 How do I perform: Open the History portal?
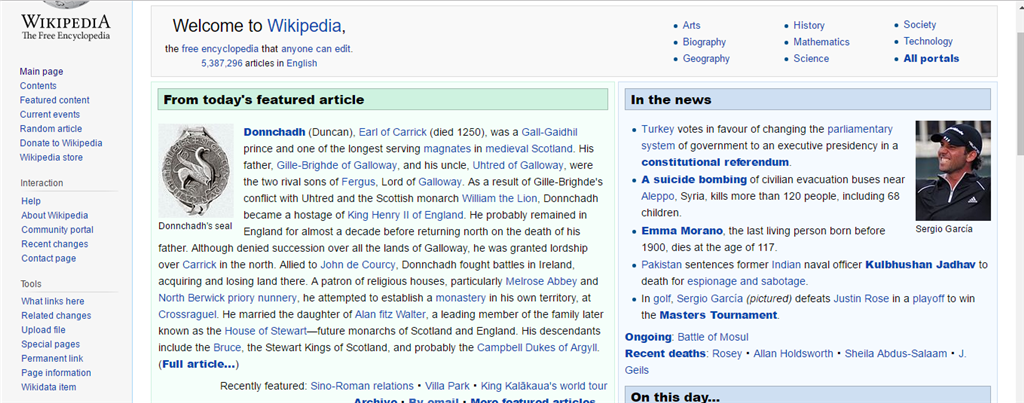808,25
